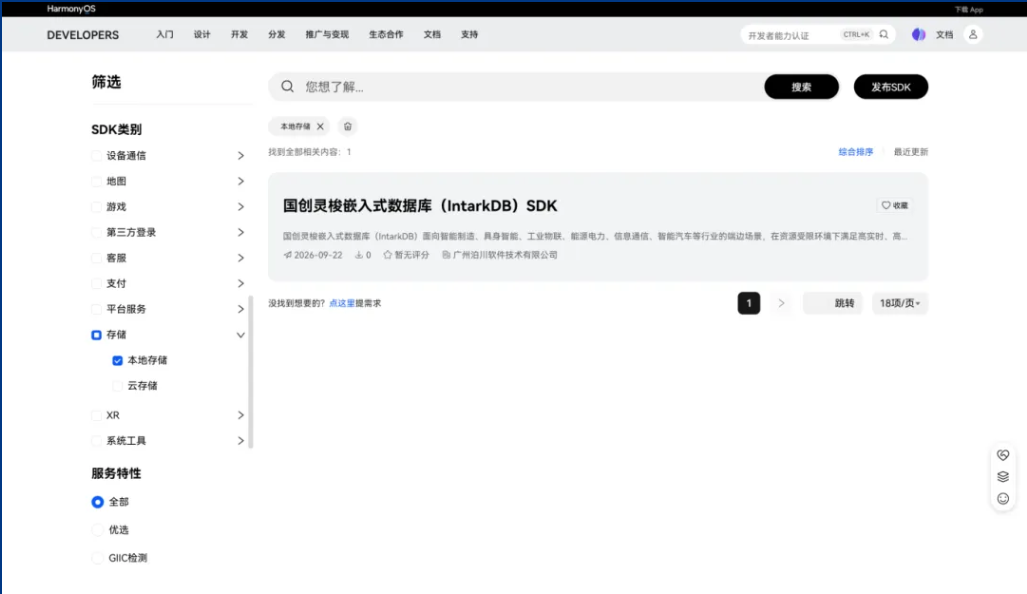Open the 国创灵梭嵌入式数据库 SDK title

coord(420,206)
